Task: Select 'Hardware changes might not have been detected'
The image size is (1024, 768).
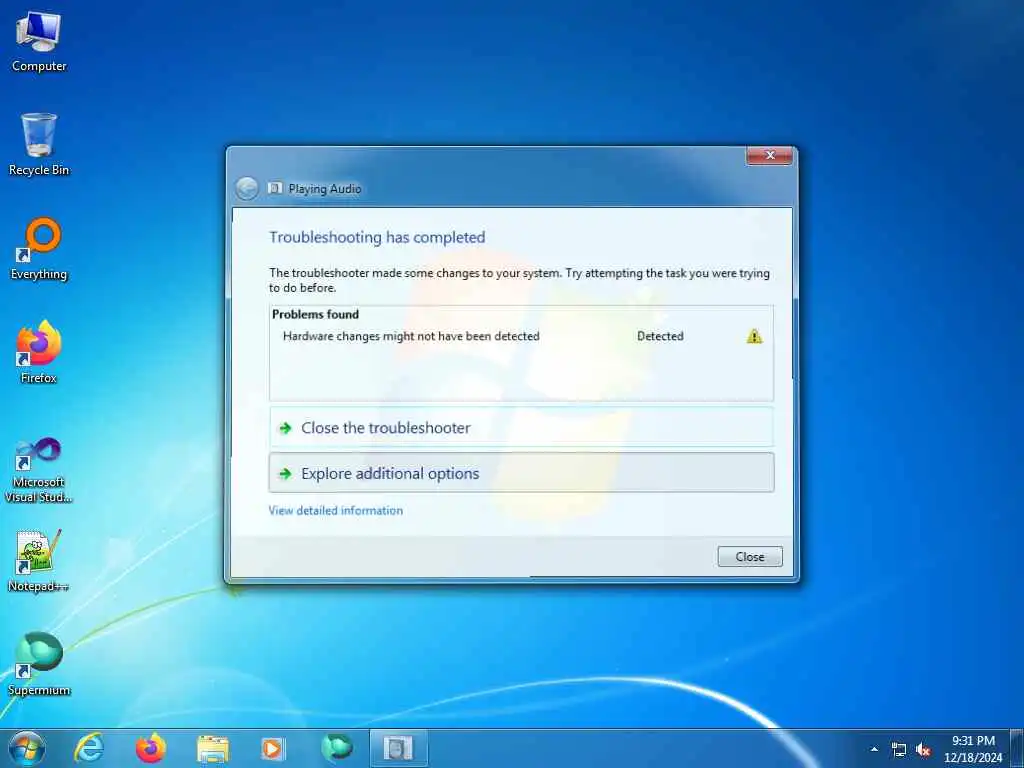Action: click(411, 336)
